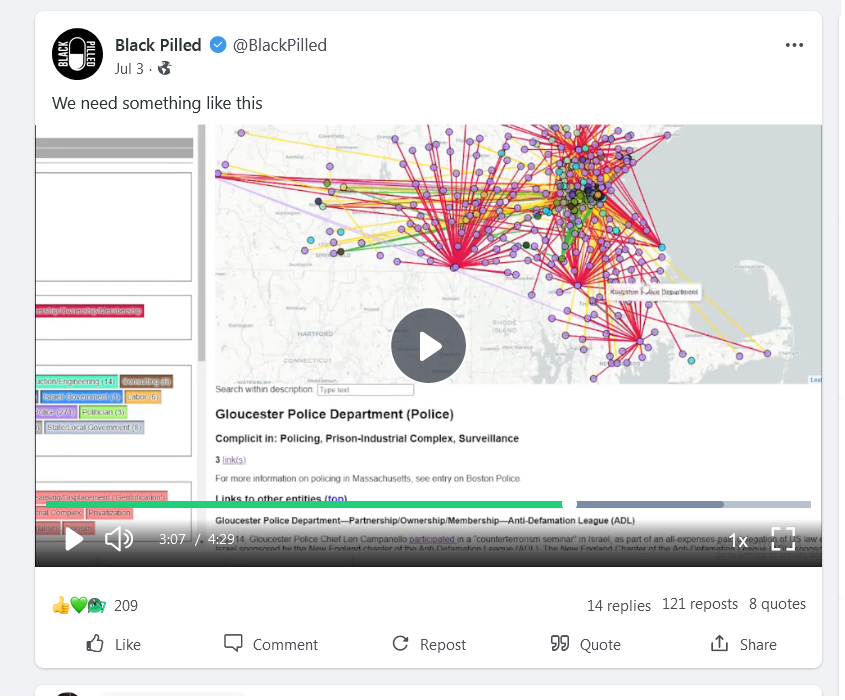This screenshot has width=845, height=700.
Task: Play the video using the center play button
Action: point(428,345)
